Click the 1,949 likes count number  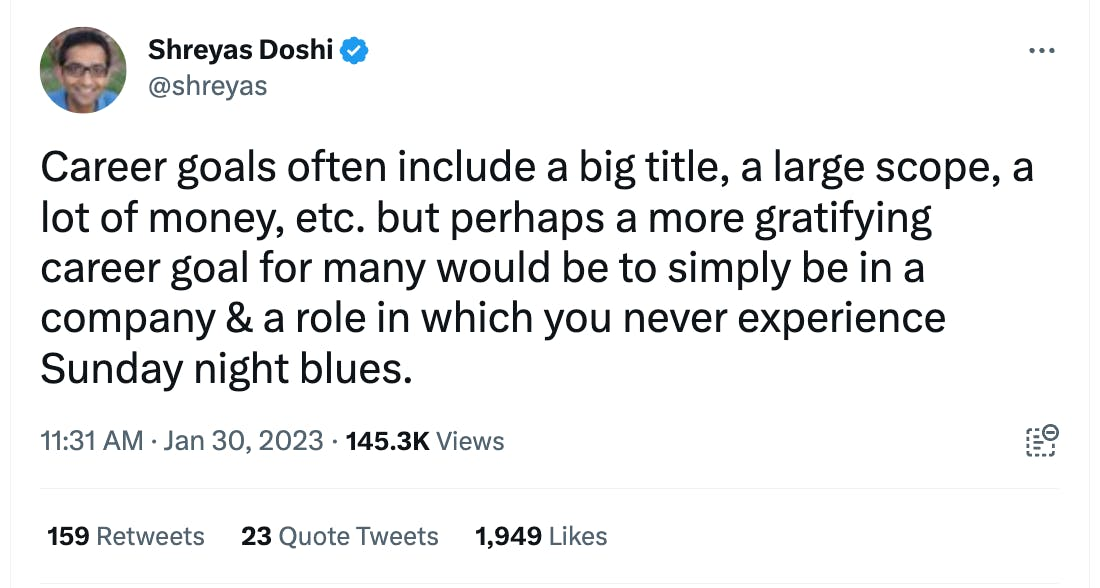tap(508, 537)
